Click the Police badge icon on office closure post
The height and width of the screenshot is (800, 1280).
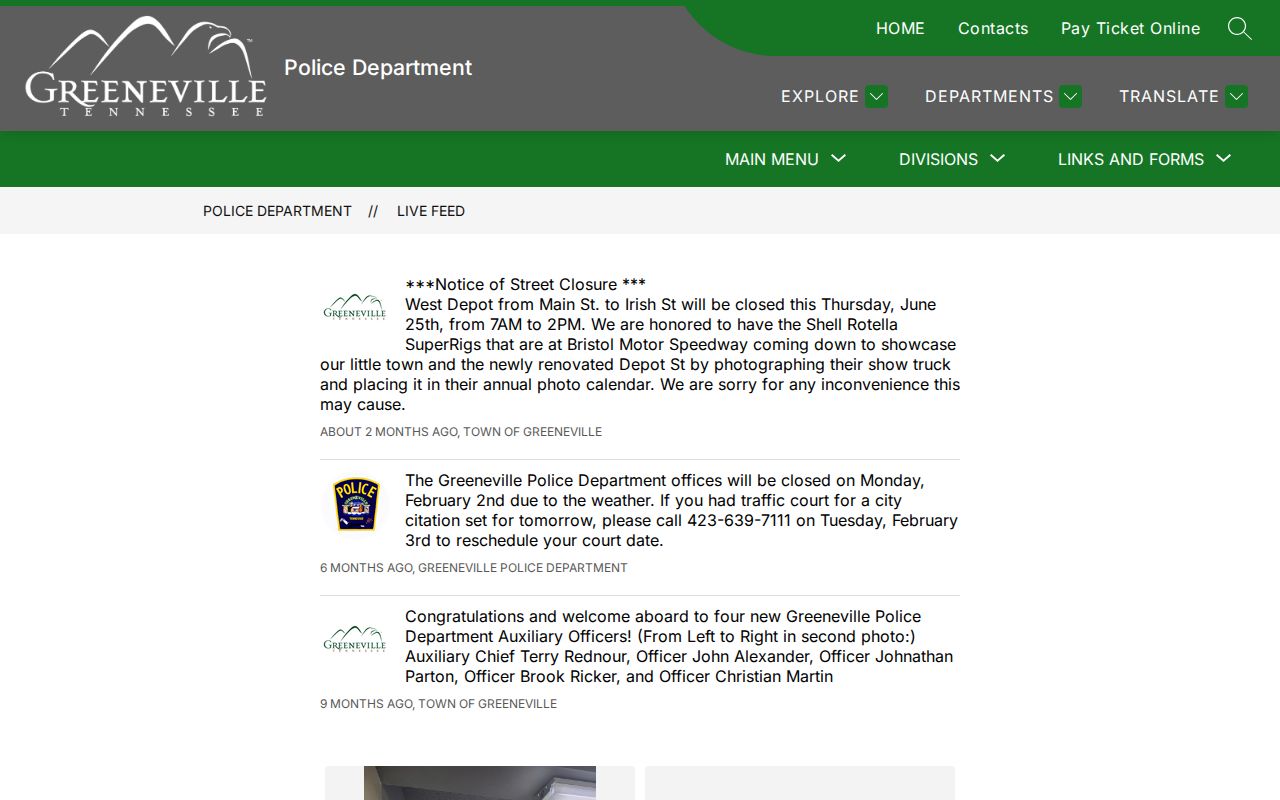356,504
